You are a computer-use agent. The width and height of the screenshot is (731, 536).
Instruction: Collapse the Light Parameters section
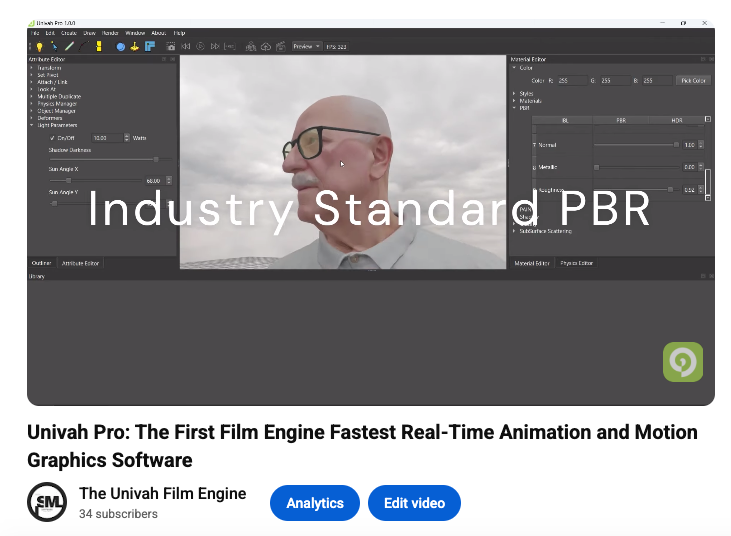click(x=32, y=125)
